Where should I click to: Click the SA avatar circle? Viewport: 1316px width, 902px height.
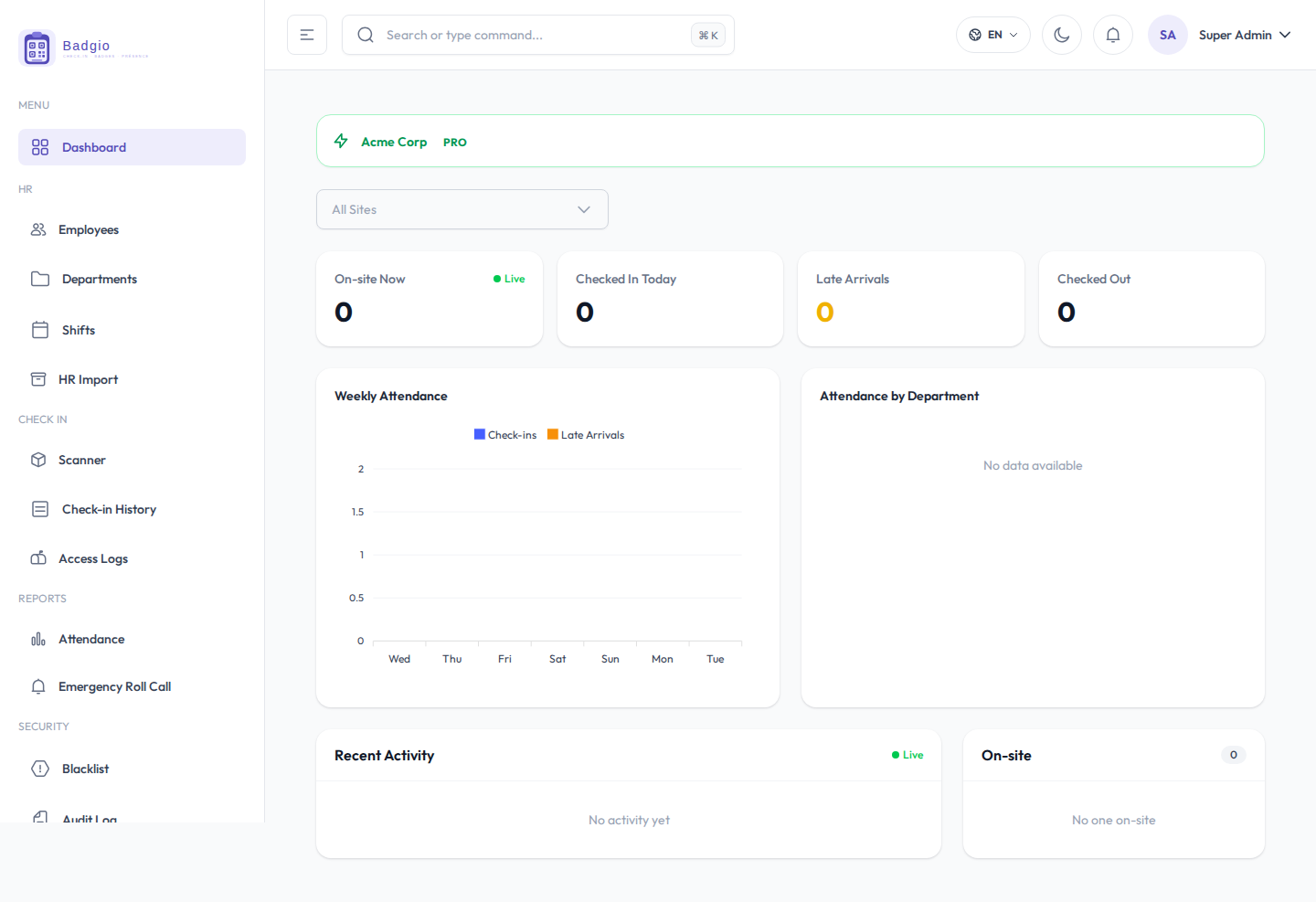(1168, 35)
